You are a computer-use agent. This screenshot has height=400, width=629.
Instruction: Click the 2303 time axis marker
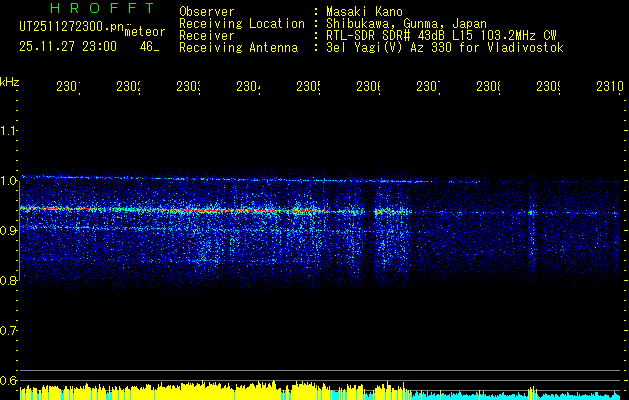point(189,87)
